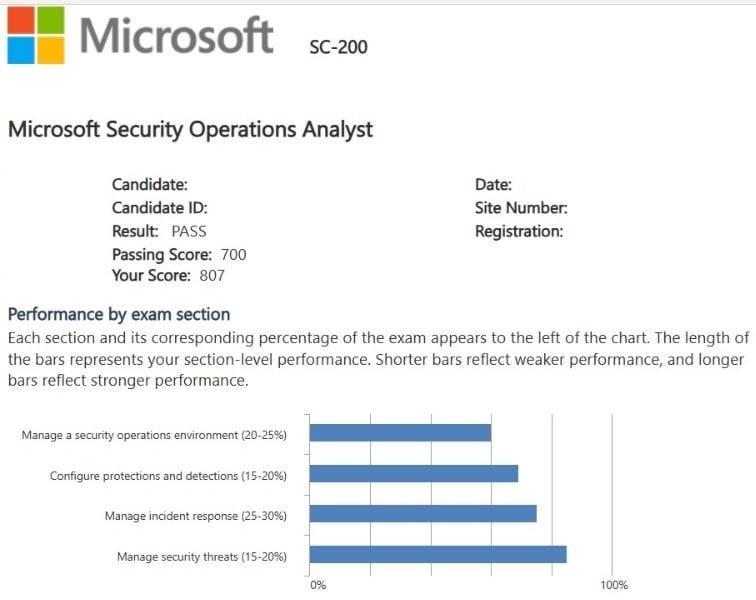Click the SC-200 exam code
The height and width of the screenshot is (600, 756).
pyautogui.click(x=339, y=46)
